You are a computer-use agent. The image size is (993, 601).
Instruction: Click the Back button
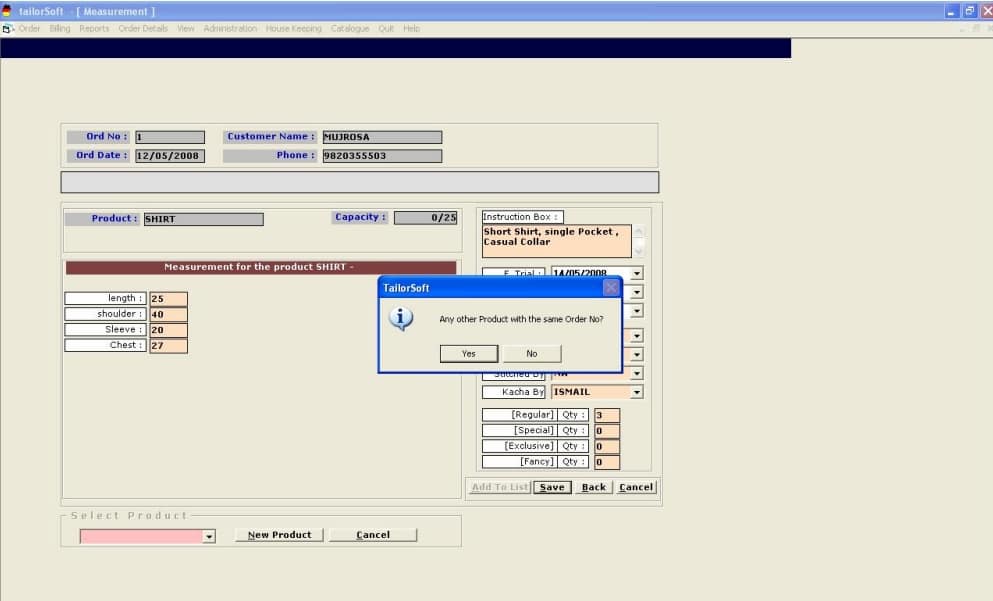click(x=594, y=487)
